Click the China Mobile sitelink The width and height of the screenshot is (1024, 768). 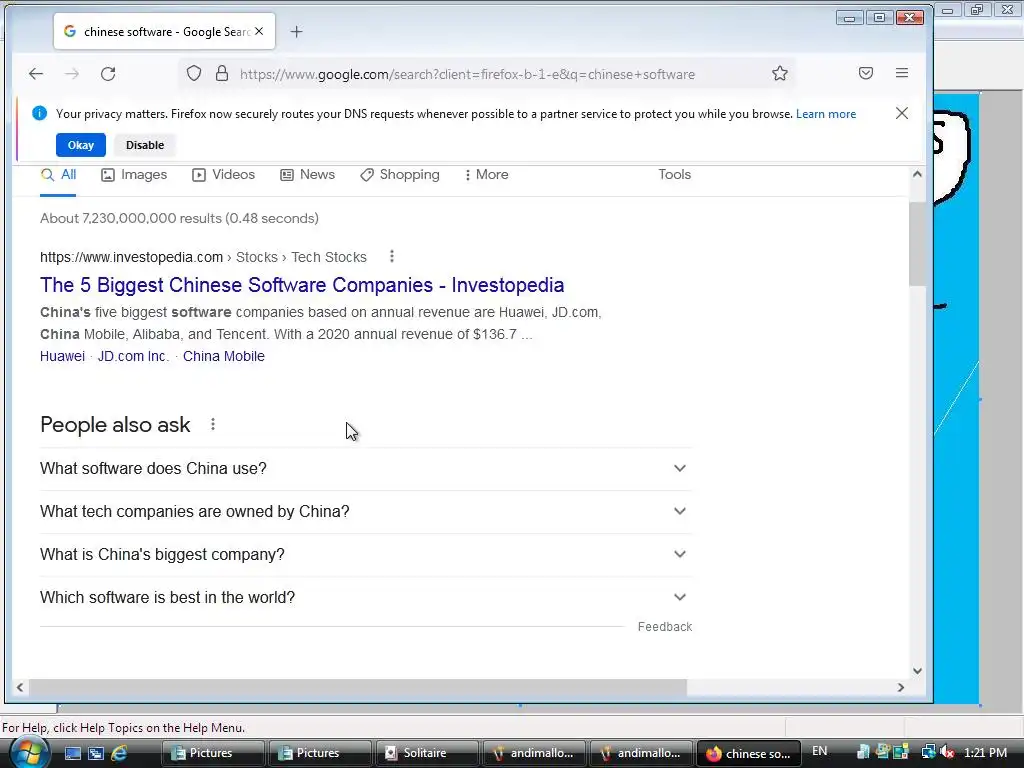tap(223, 357)
